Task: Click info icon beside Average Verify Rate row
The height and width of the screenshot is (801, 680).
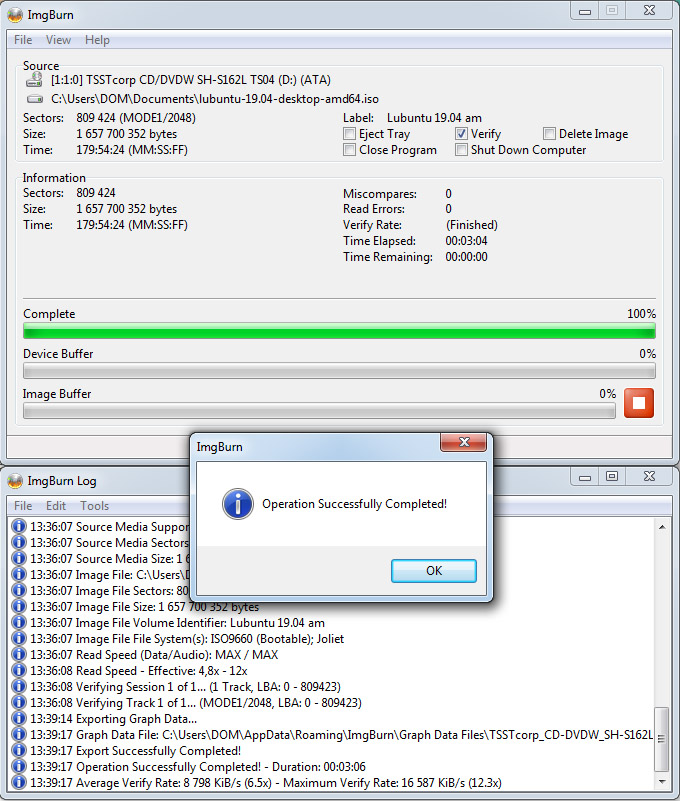Action: (x=18, y=782)
